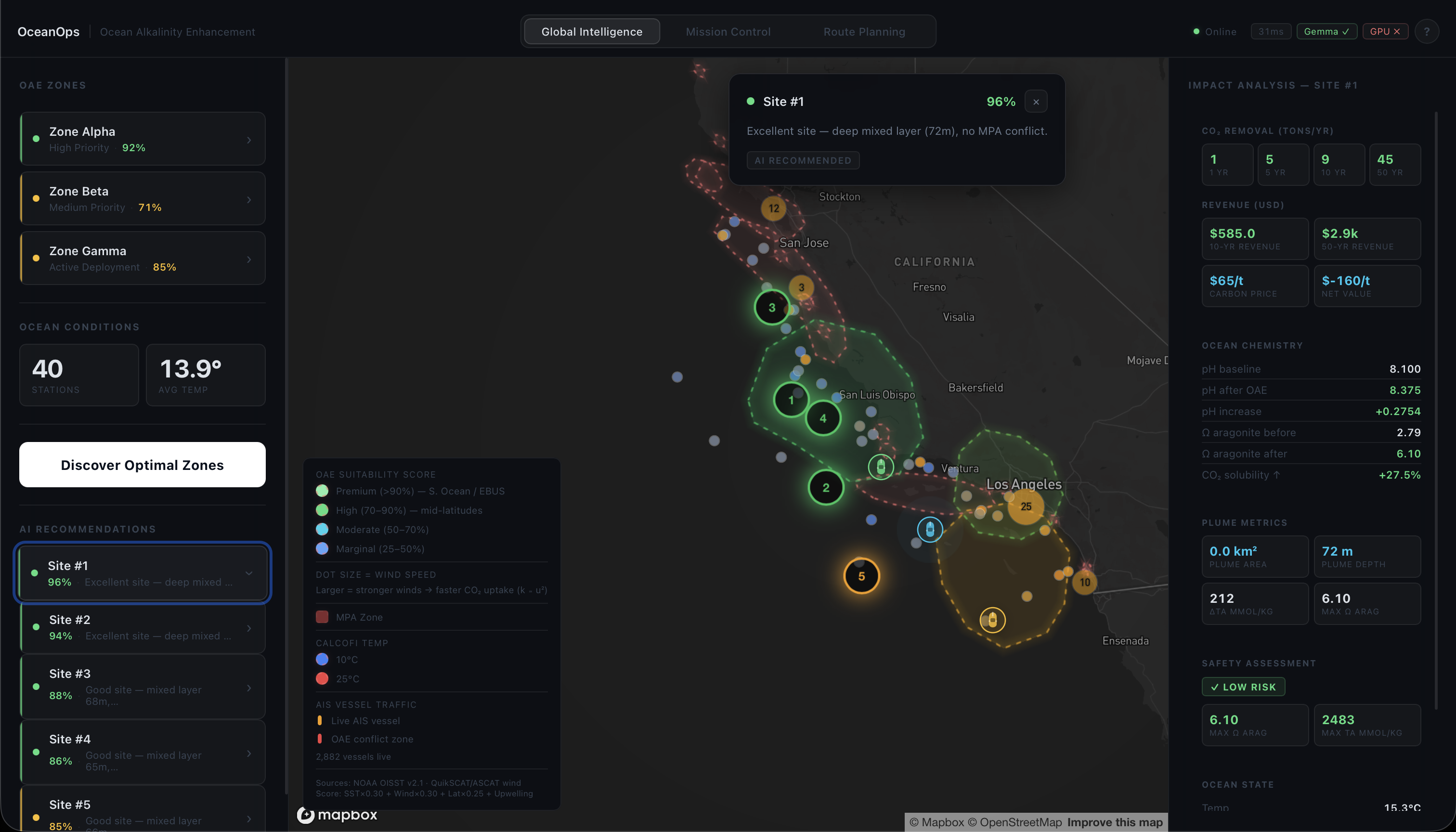Image resolution: width=1456 pixels, height=832 pixels.
Task: Click the green vessel icon near Ventura
Action: [881, 467]
